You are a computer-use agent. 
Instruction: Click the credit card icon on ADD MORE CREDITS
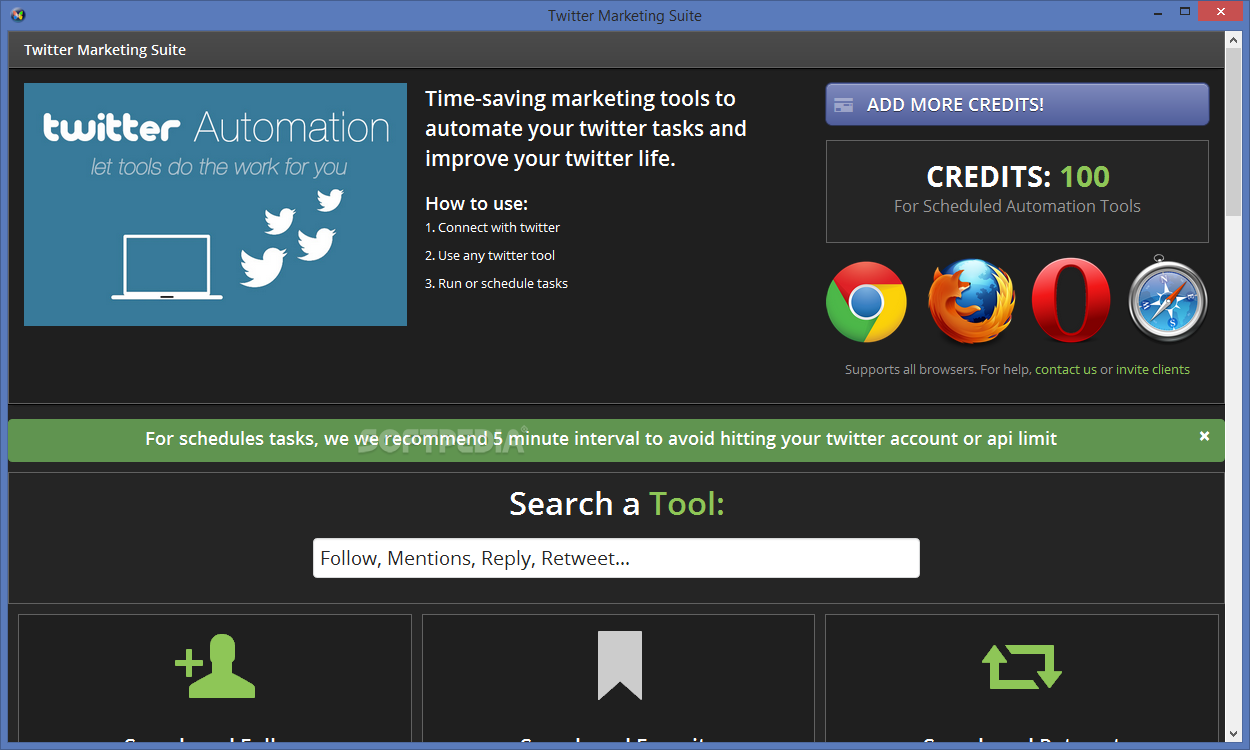[844, 104]
